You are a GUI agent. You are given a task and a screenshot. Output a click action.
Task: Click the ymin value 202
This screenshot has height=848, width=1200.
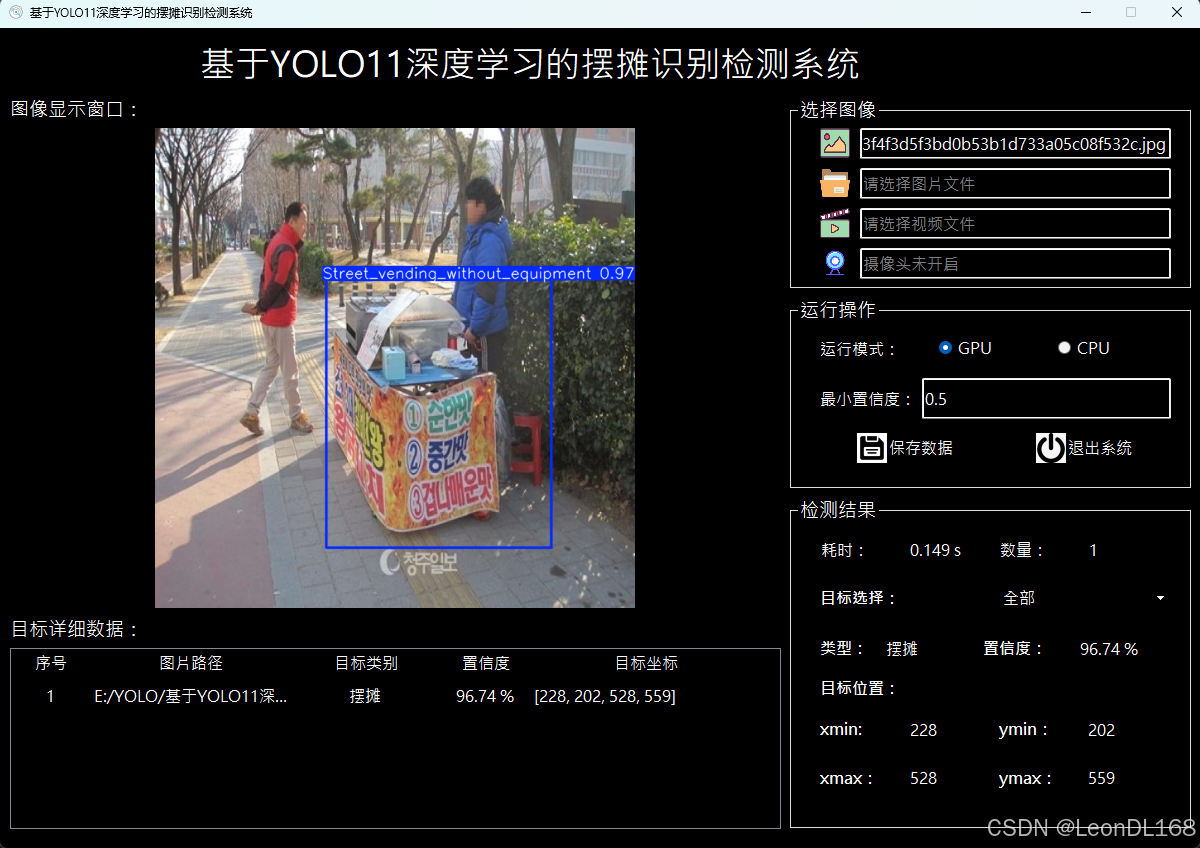pyautogui.click(x=1101, y=730)
